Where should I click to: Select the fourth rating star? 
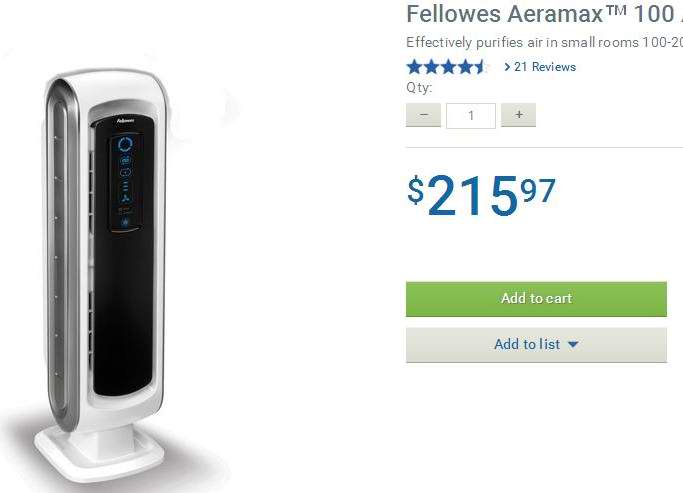click(465, 67)
